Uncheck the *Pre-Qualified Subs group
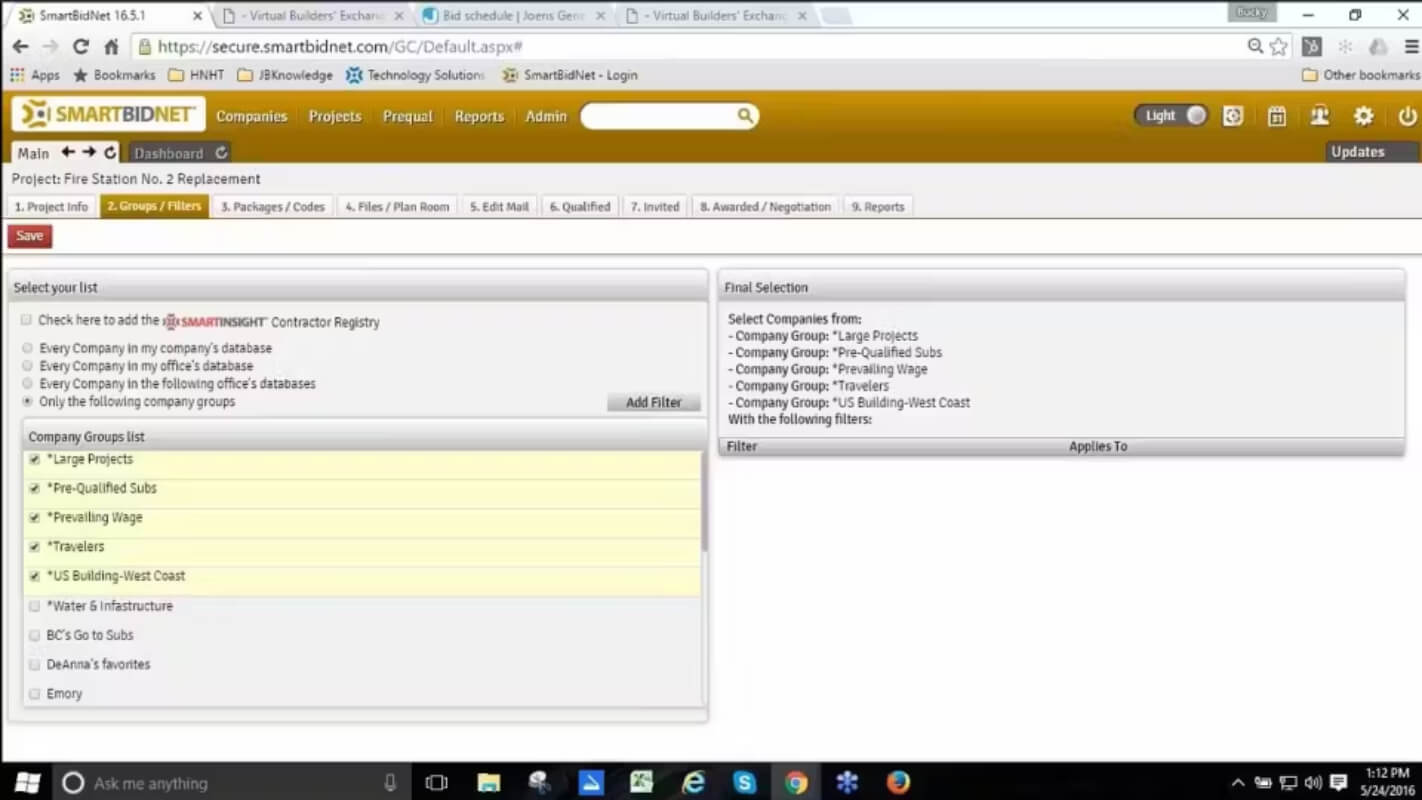Image resolution: width=1422 pixels, height=800 pixels. click(x=35, y=489)
